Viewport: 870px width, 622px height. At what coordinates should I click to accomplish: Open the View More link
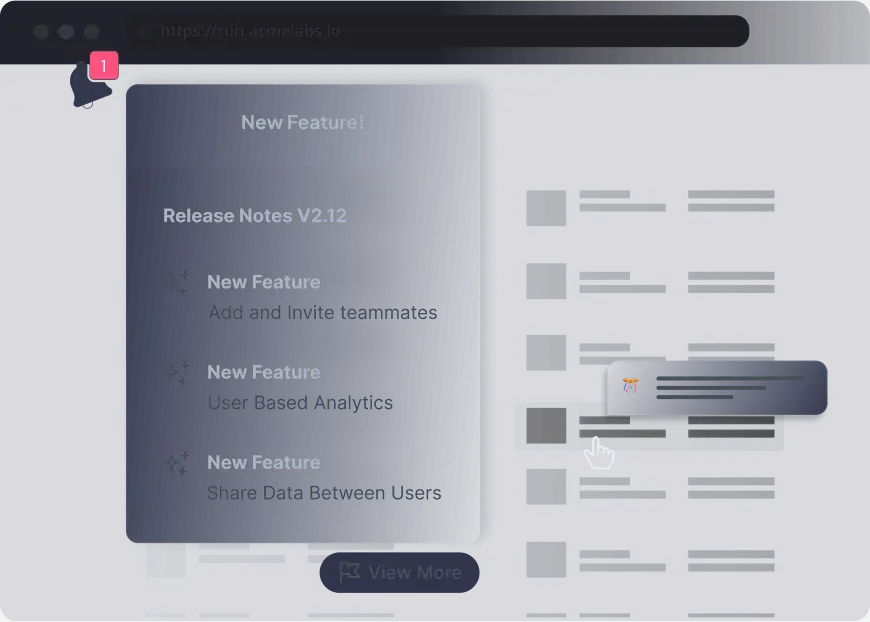414,573
